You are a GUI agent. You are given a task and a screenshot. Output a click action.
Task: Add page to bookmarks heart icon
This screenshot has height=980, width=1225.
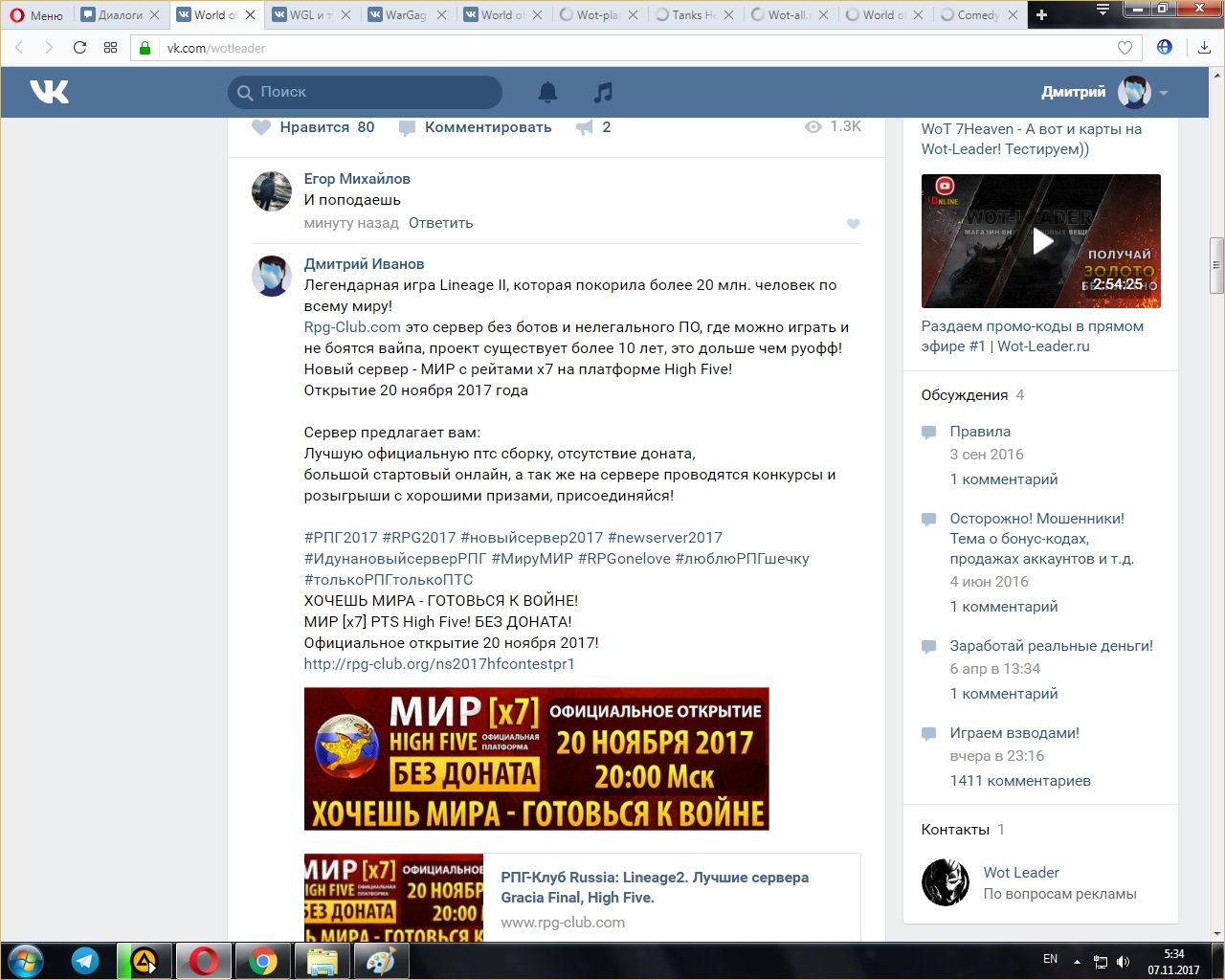(1125, 48)
